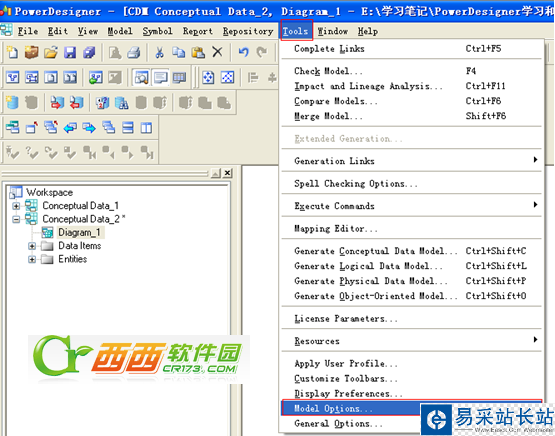Select Conceptual Data_1 tree item

coord(81,206)
